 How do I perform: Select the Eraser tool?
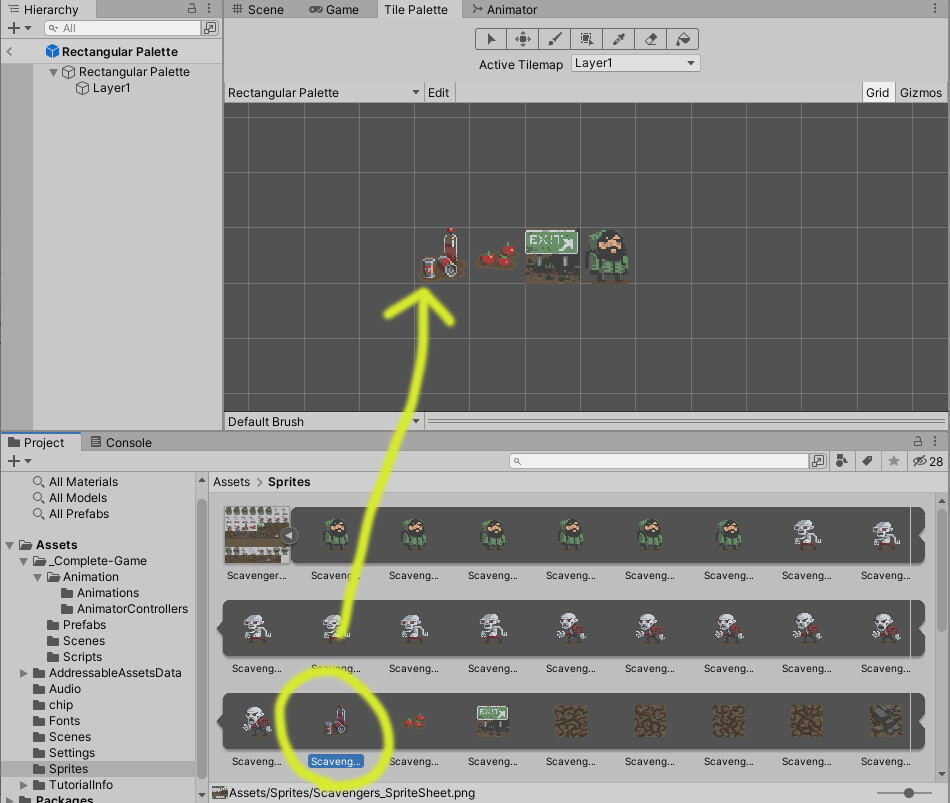pyautogui.click(x=651, y=39)
